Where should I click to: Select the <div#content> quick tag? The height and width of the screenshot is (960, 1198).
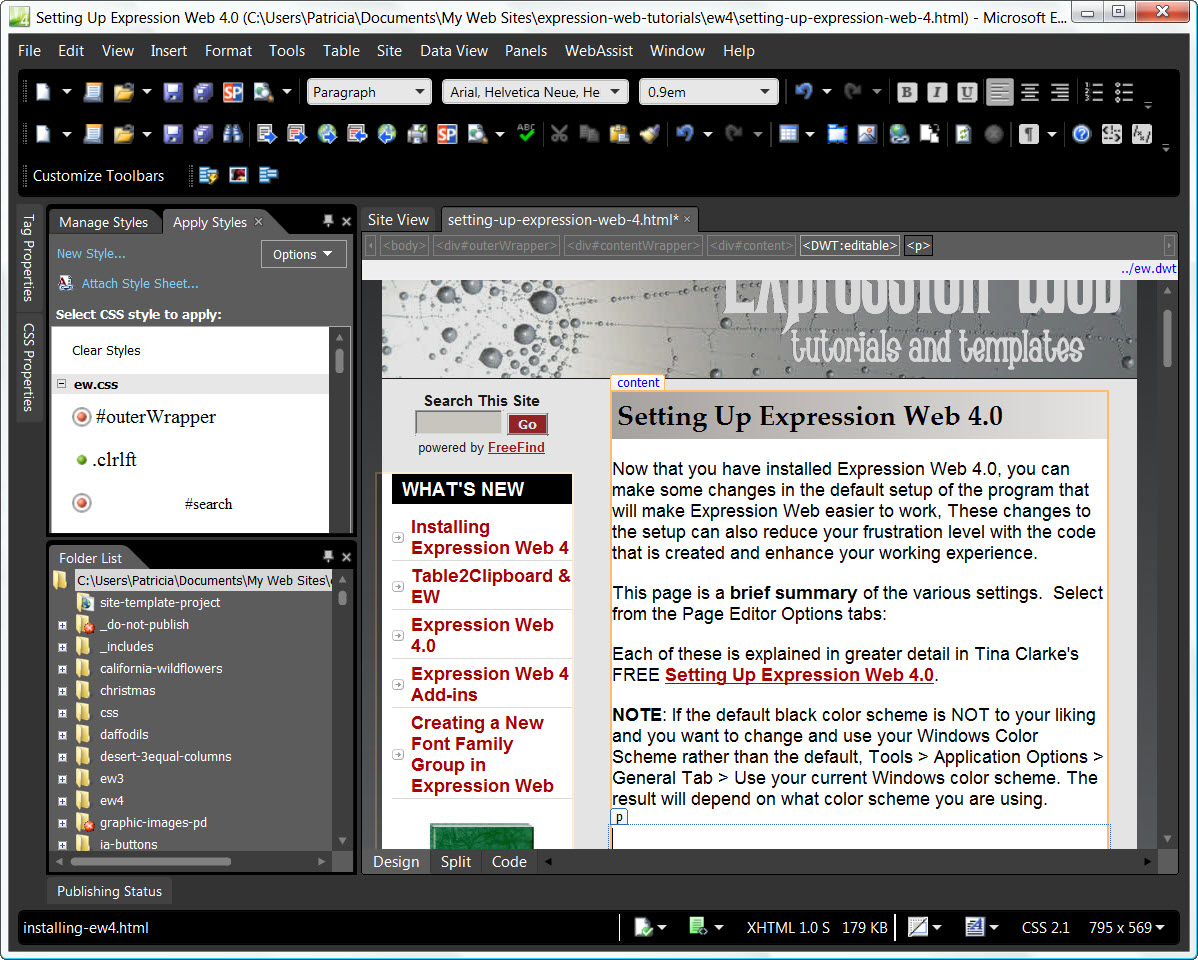click(x=751, y=245)
